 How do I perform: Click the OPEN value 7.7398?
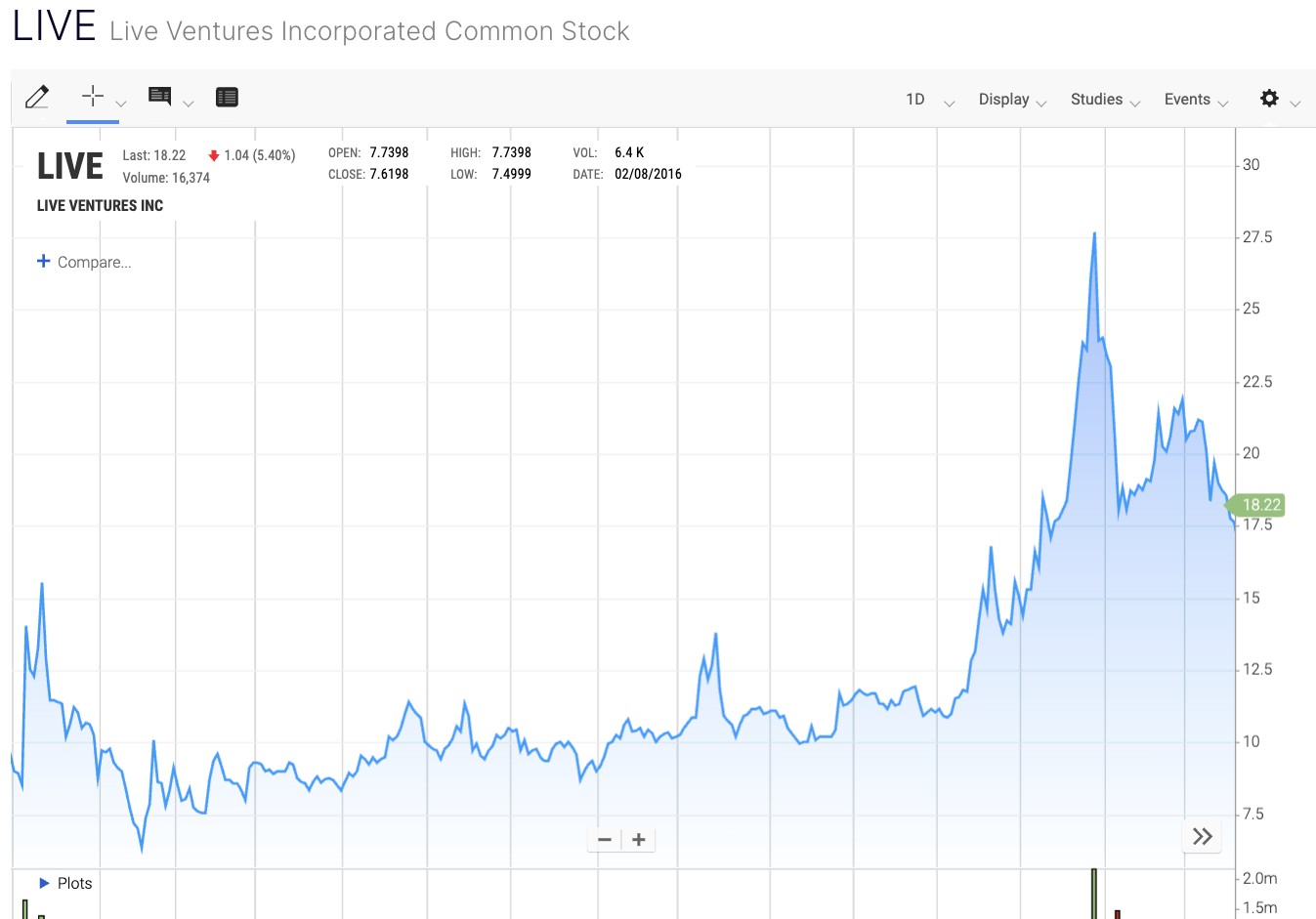(389, 152)
